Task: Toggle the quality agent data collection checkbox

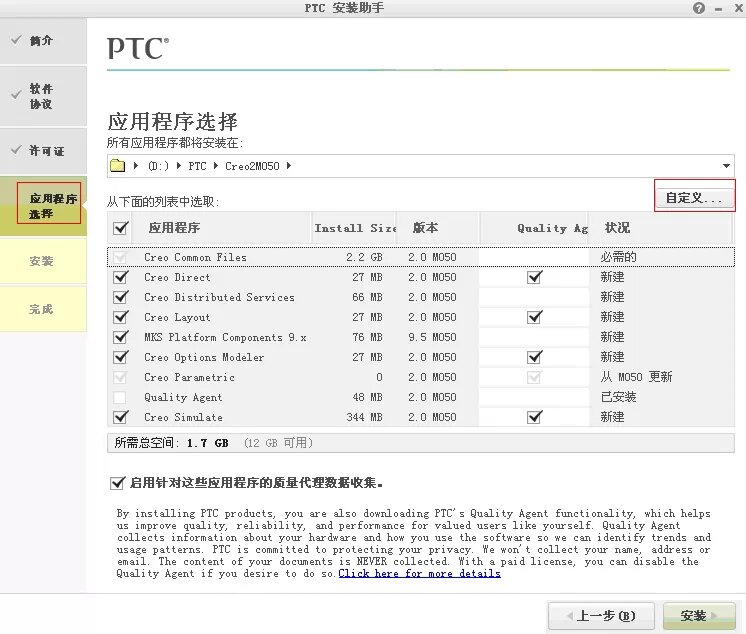Action: 117,483
